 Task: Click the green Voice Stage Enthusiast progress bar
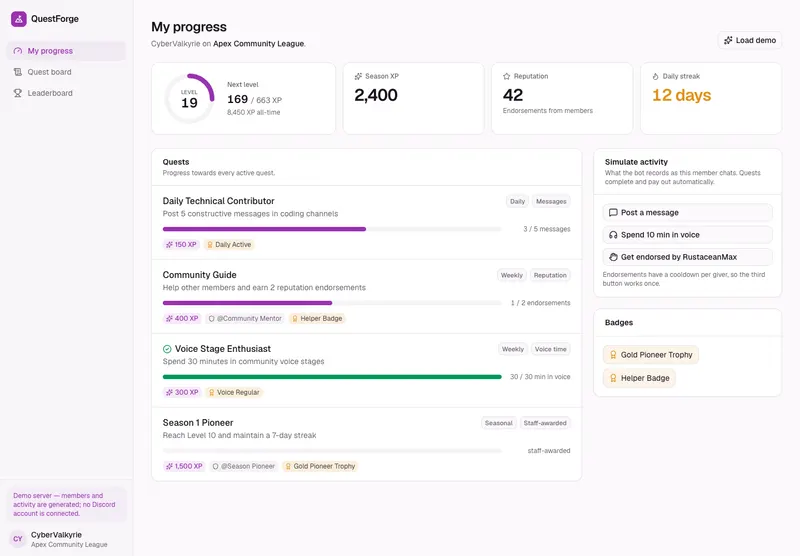(332, 377)
